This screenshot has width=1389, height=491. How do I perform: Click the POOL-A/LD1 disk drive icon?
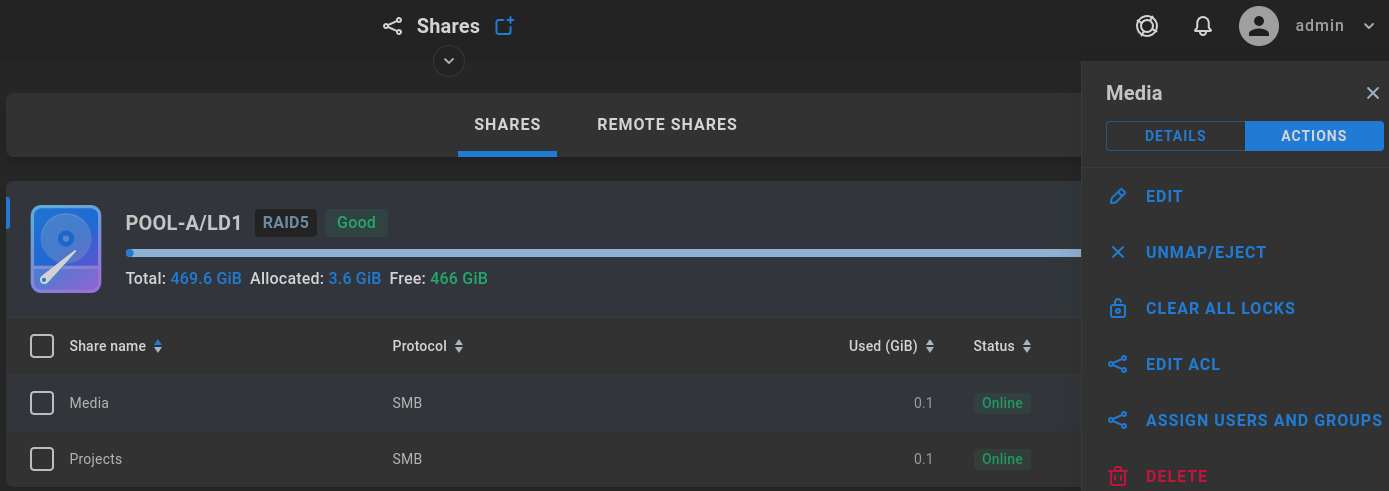pos(66,249)
